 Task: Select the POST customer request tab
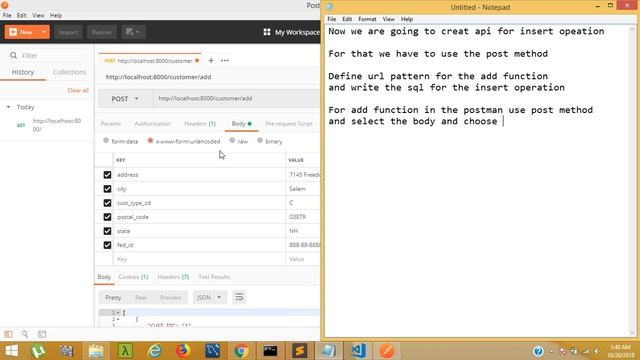click(150, 61)
